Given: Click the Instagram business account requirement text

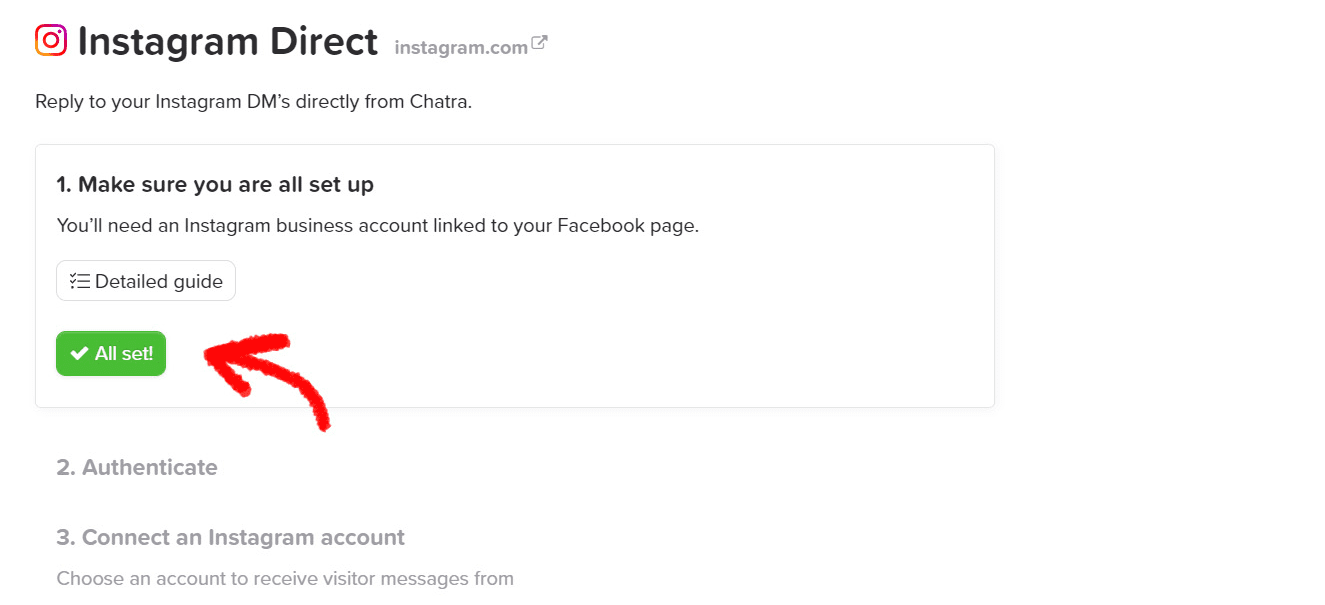Looking at the screenshot, I should pyautogui.click(x=378, y=225).
